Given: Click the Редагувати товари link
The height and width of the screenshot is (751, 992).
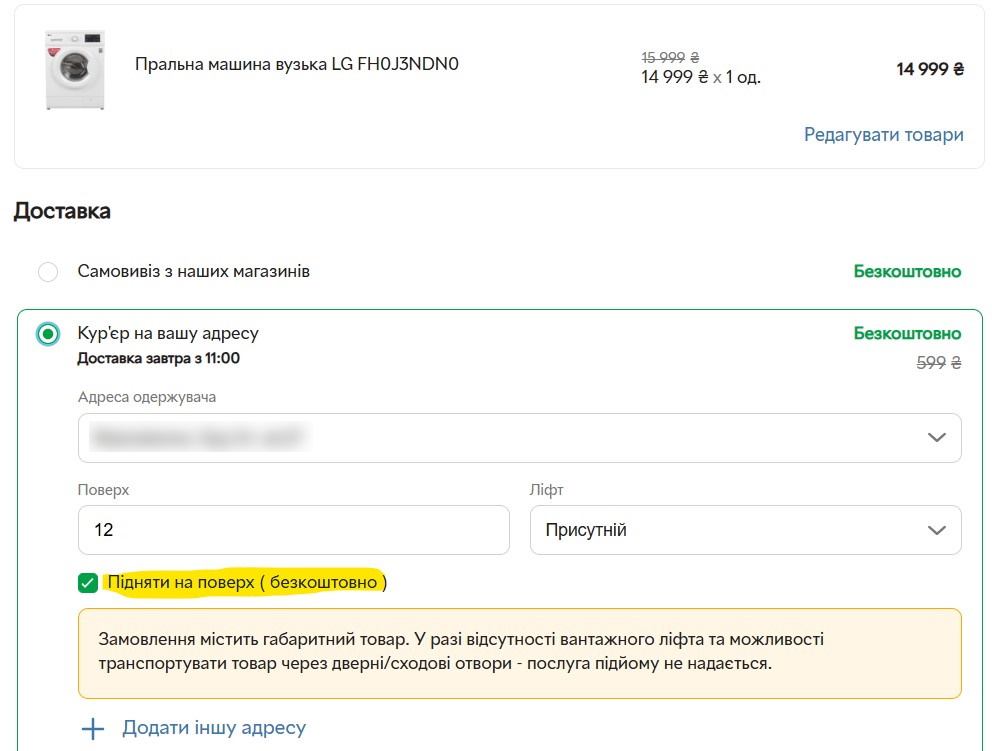Looking at the screenshot, I should pos(883,135).
